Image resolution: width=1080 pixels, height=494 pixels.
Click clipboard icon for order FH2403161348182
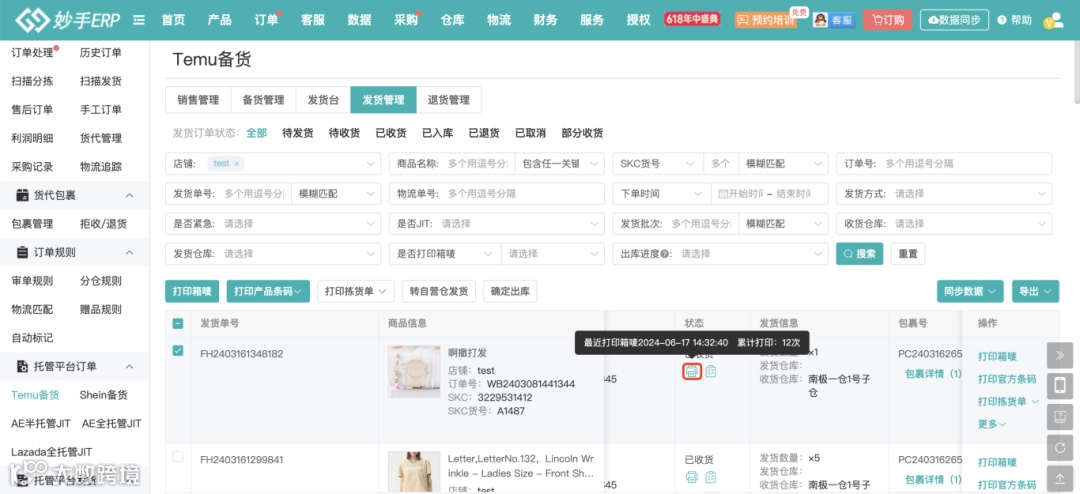[711, 371]
